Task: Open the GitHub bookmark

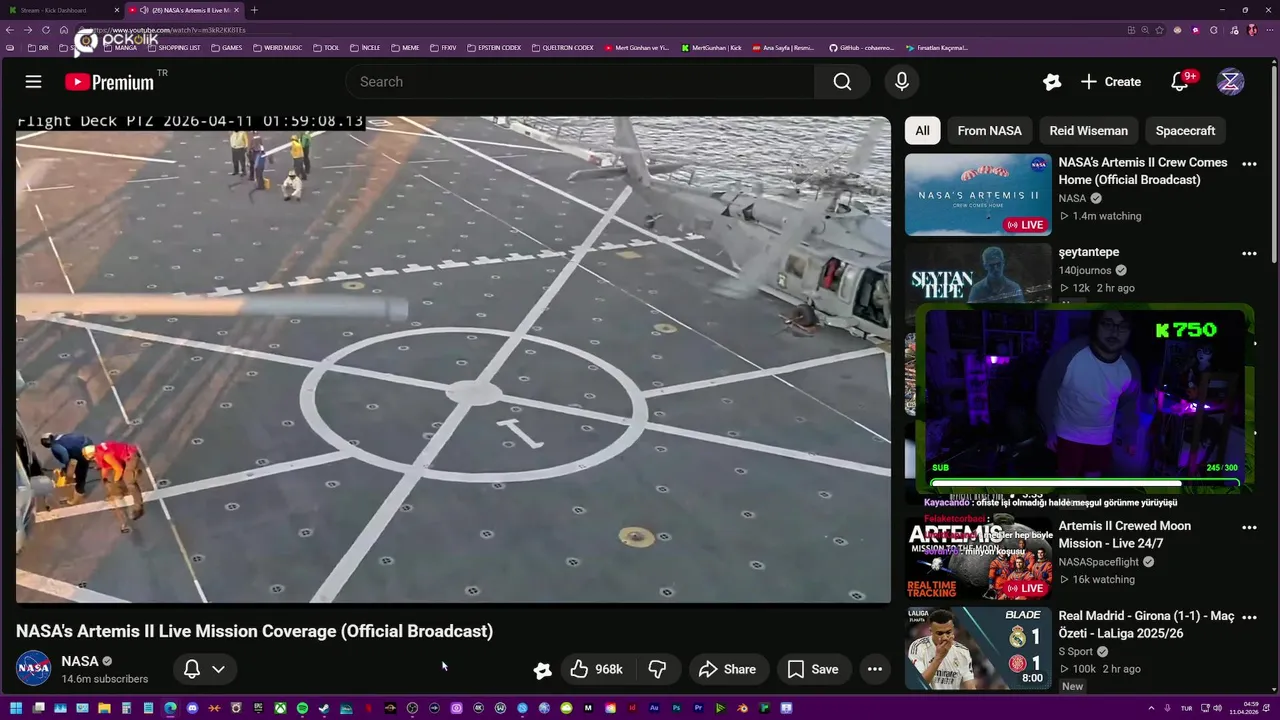Action: tap(862, 48)
